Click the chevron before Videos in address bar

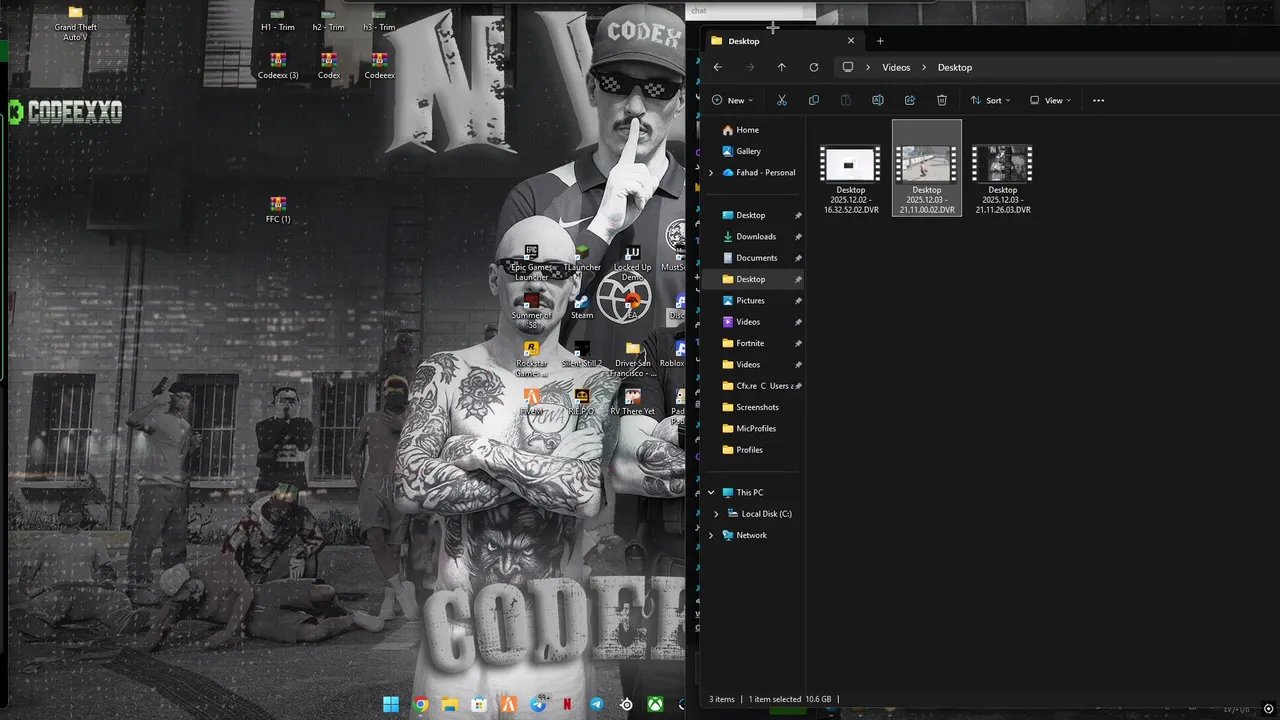[868, 67]
